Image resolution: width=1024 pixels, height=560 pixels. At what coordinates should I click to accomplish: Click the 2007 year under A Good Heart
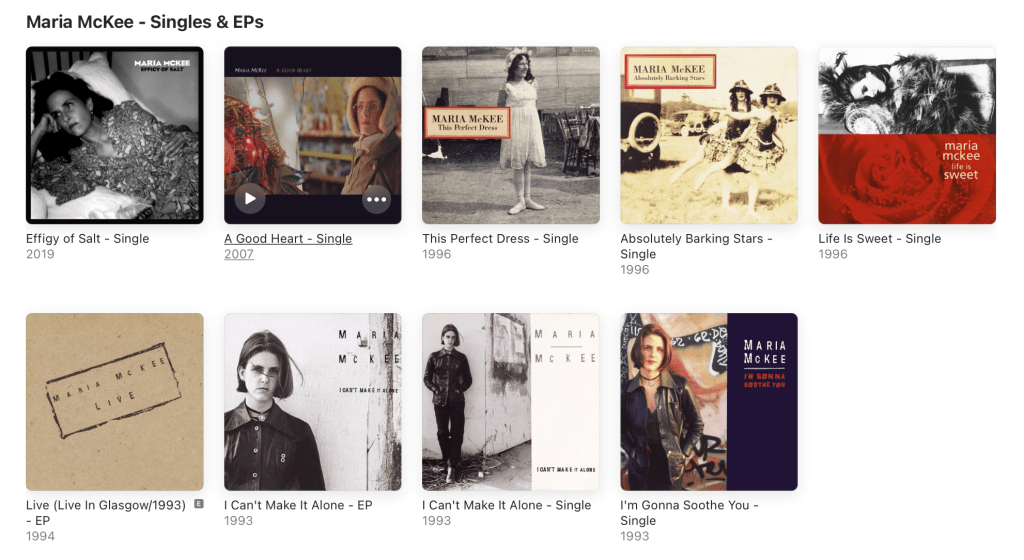tap(239, 255)
